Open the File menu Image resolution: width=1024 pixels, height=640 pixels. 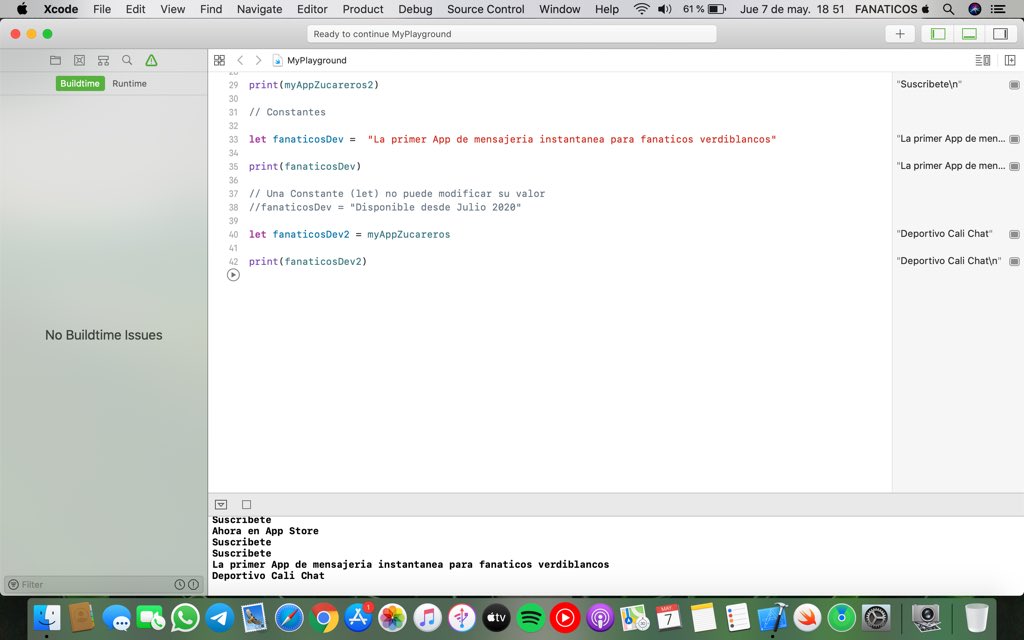click(102, 9)
